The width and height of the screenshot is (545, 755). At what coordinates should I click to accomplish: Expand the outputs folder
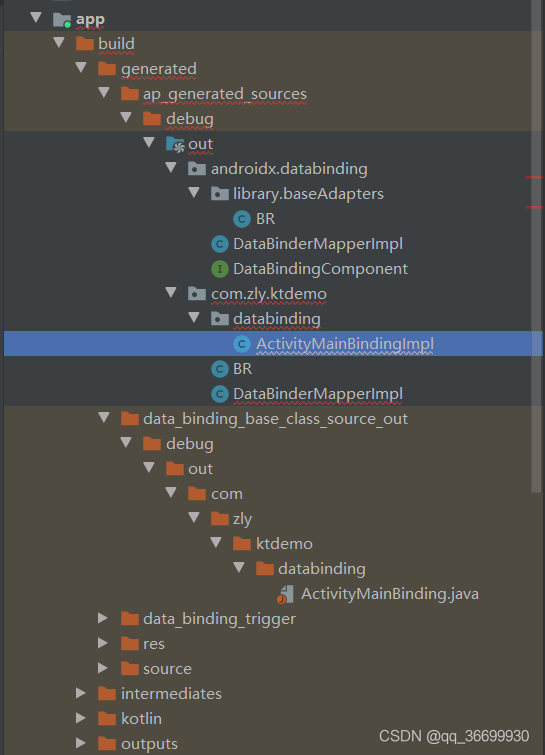80,743
